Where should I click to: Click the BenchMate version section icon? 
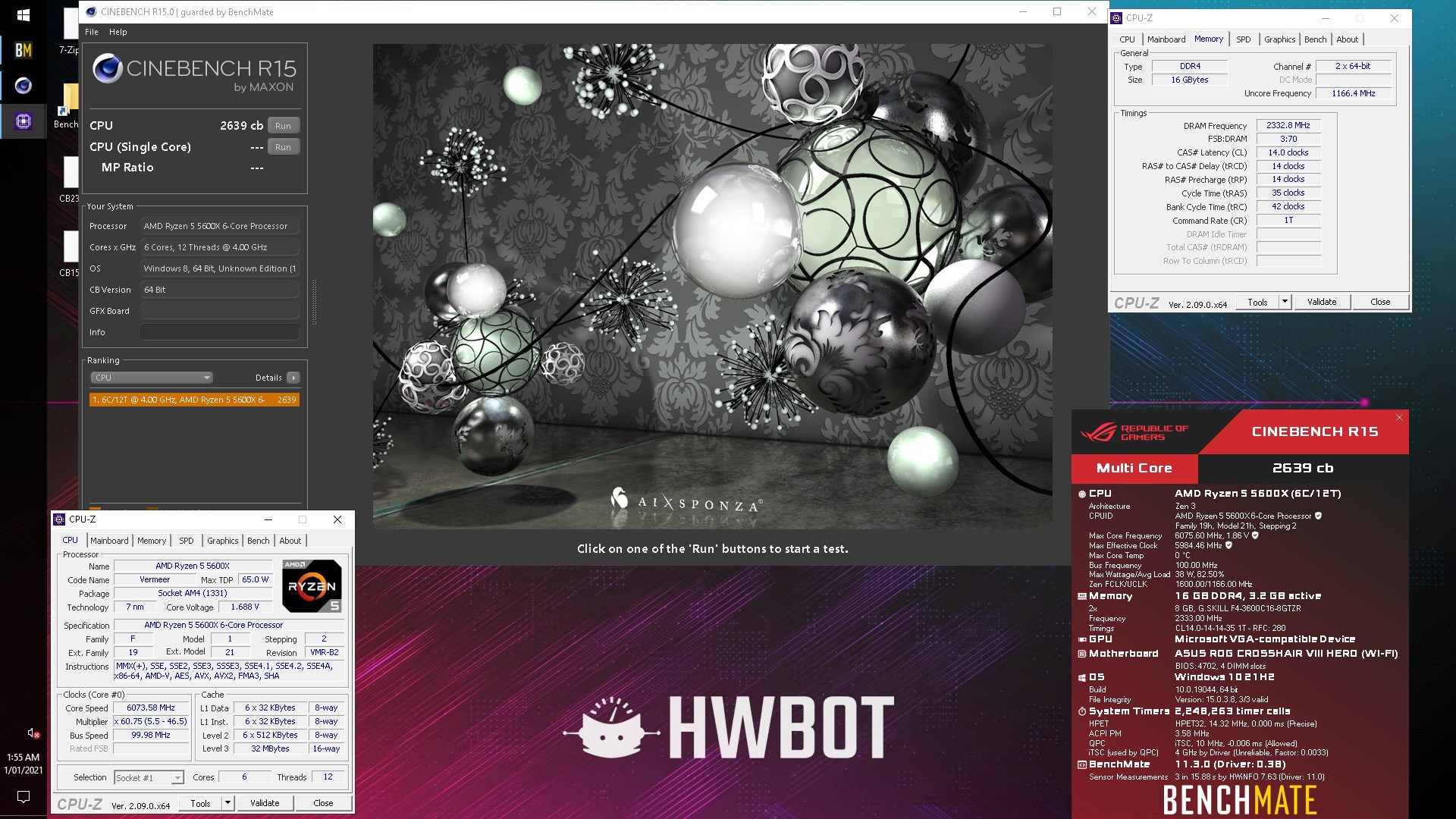click(x=1082, y=764)
